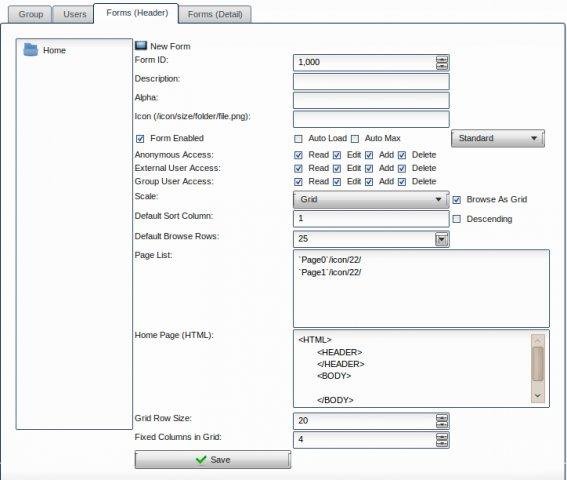
Task: Click the Fixed Columns value 4
Action: (x=301, y=439)
